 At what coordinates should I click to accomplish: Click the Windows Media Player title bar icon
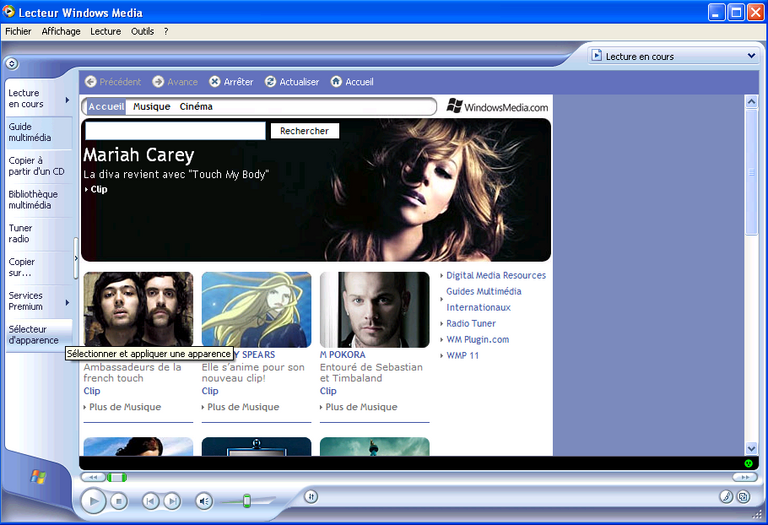pos(9,11)
